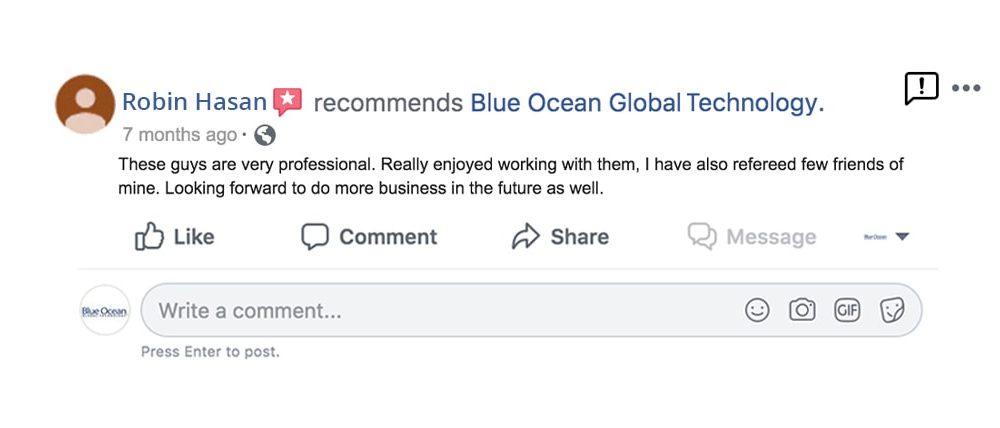
Task: Expand the comment-as identity dropdown arrow
Action: click(x=902, y=237)
